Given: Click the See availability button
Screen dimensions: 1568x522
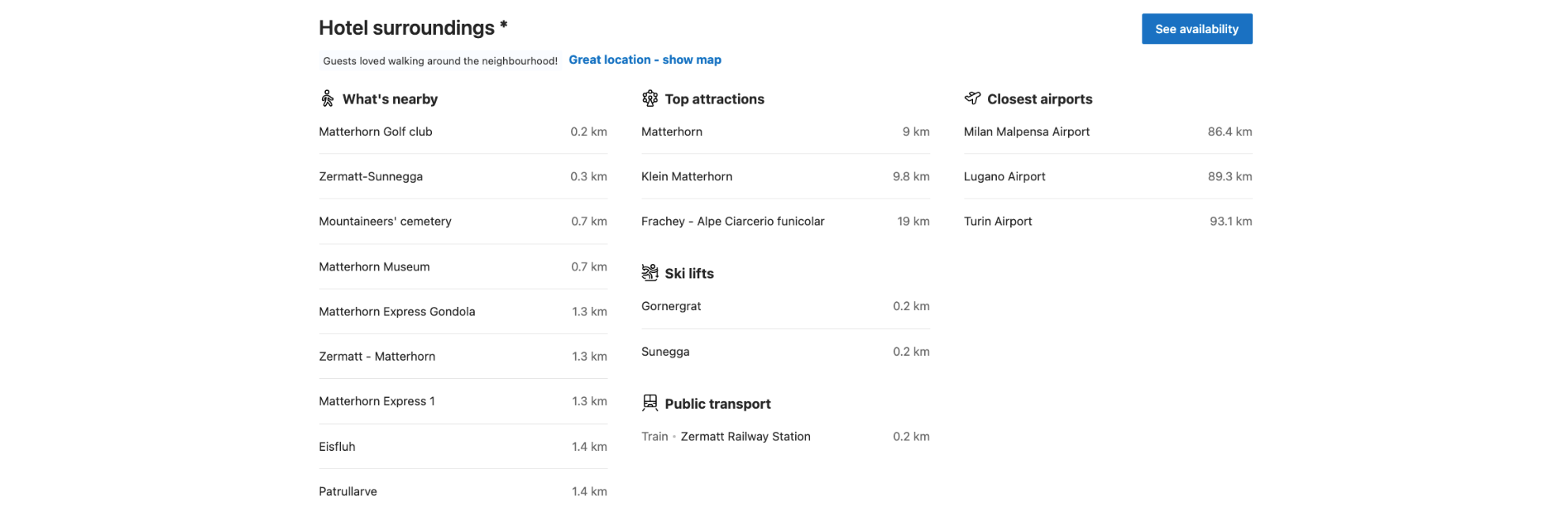Looking at the screenshot, I should tap(1197, 29).
